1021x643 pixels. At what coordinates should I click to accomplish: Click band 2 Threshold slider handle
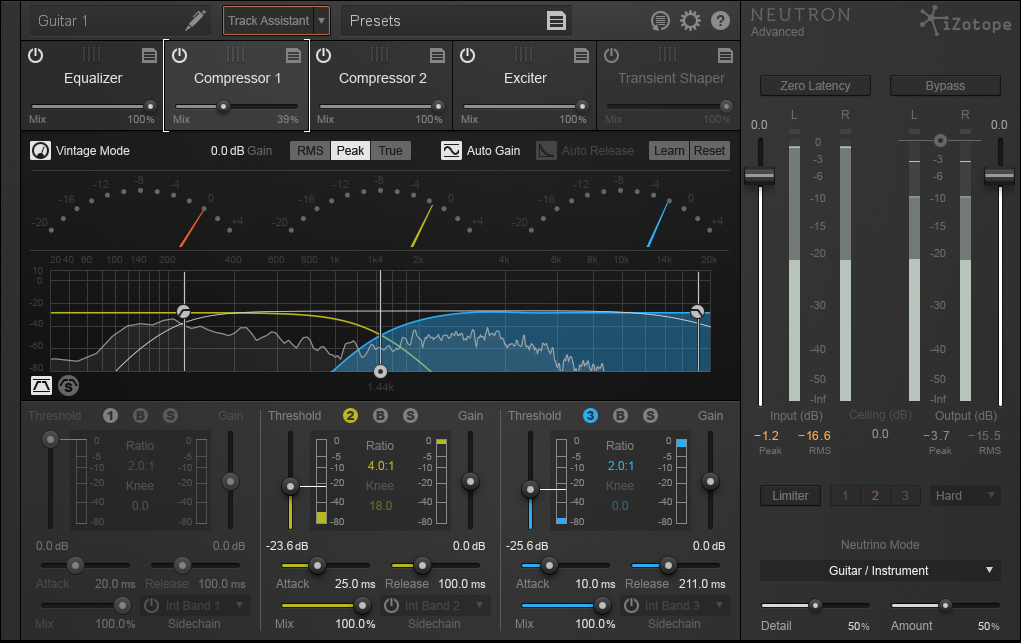(290, 486)
